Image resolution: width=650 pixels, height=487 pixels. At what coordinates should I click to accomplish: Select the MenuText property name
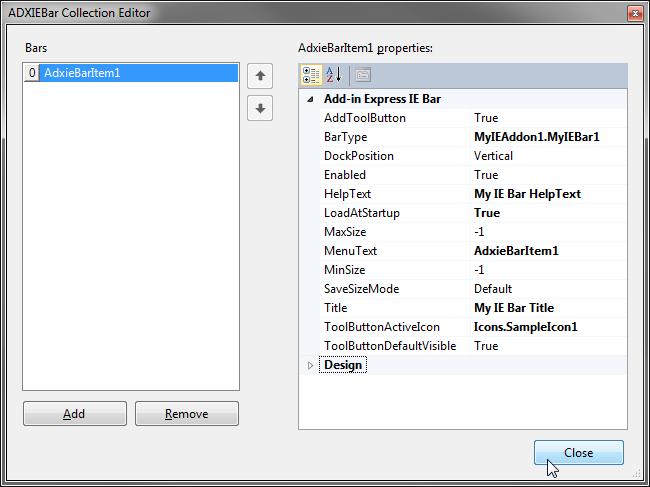[350, 251]
